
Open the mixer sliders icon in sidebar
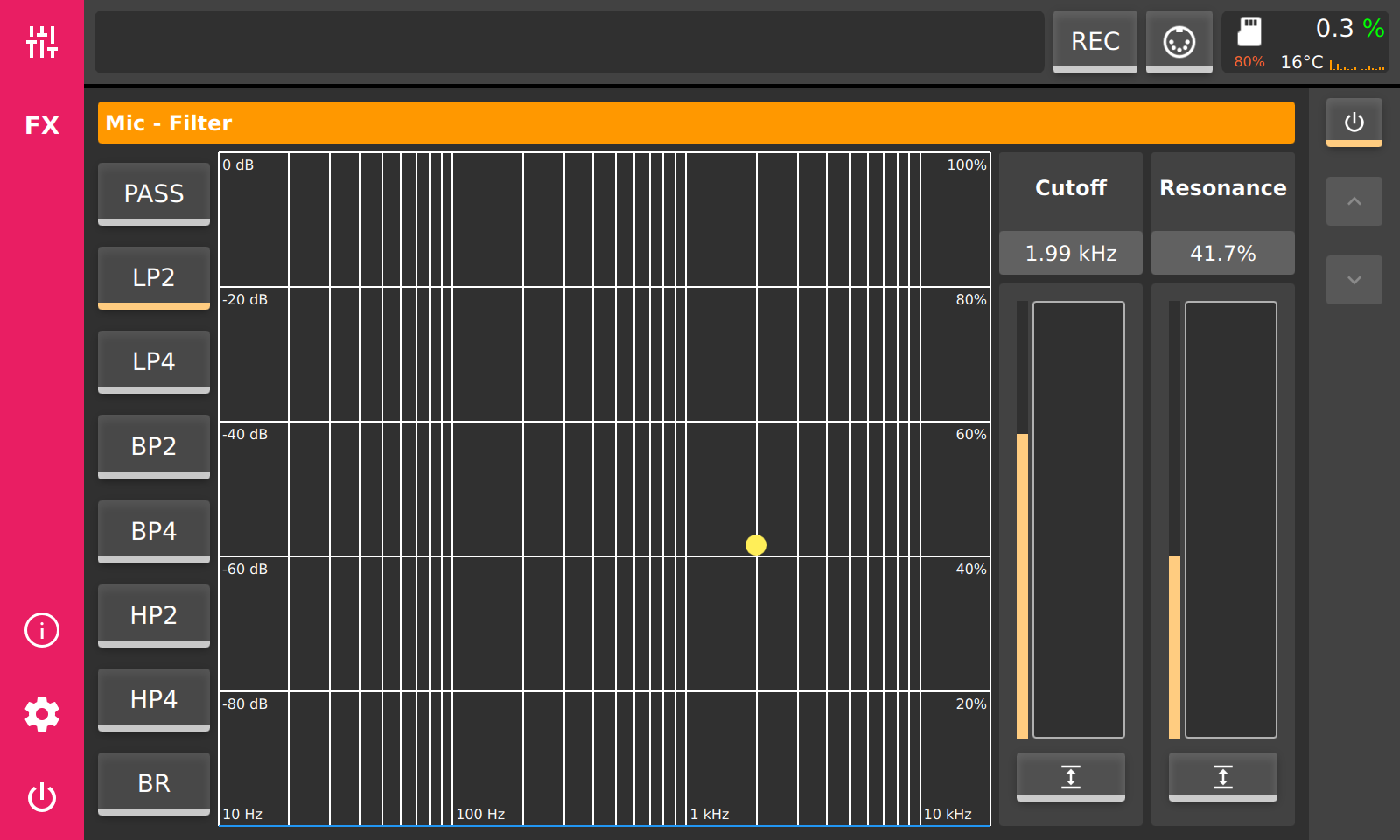click(42, 42)
